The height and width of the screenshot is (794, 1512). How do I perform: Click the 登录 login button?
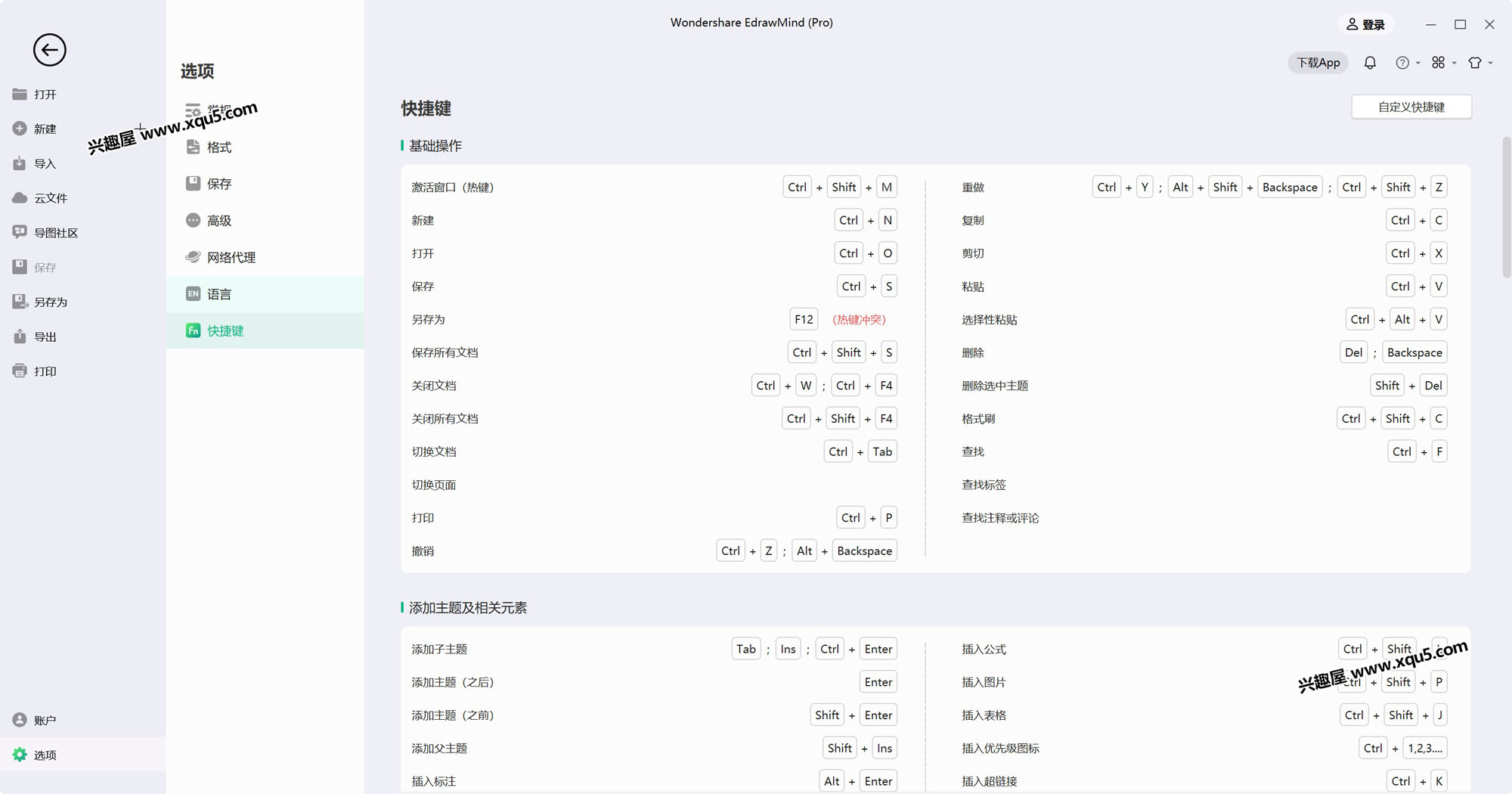point(1366,24)
